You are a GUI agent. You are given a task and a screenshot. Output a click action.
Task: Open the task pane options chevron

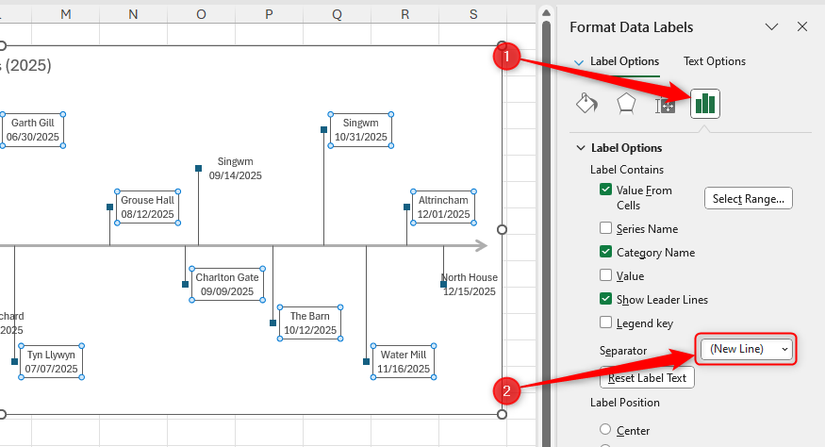(x=771, y=27)
